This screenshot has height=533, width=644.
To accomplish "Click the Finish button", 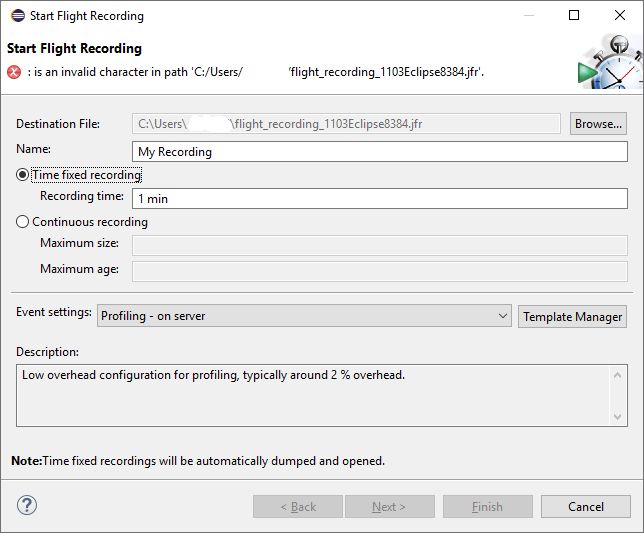I will (487, 506).
